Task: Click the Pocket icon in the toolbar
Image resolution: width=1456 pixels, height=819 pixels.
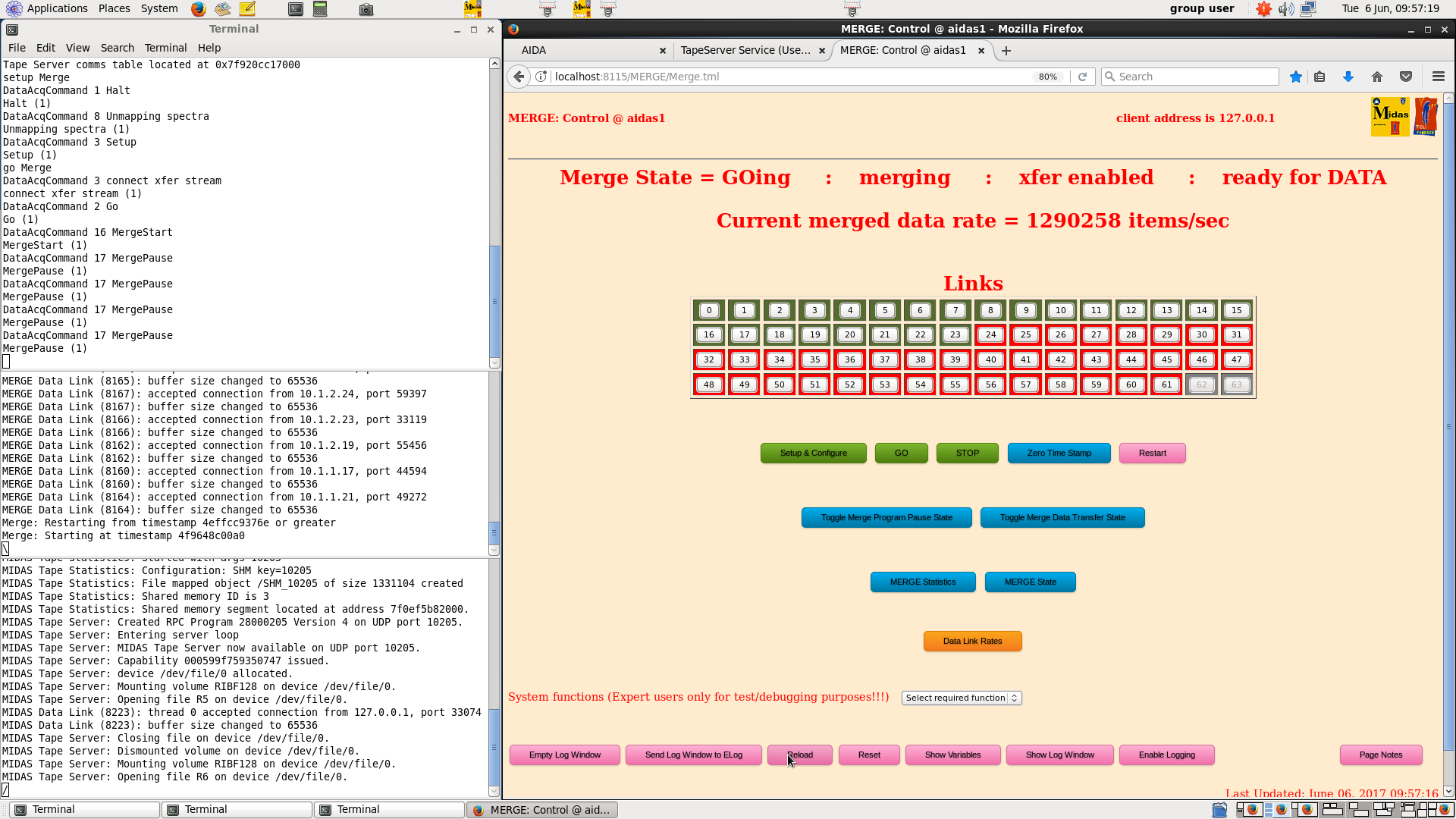Action: click(x=1406, y=77)
